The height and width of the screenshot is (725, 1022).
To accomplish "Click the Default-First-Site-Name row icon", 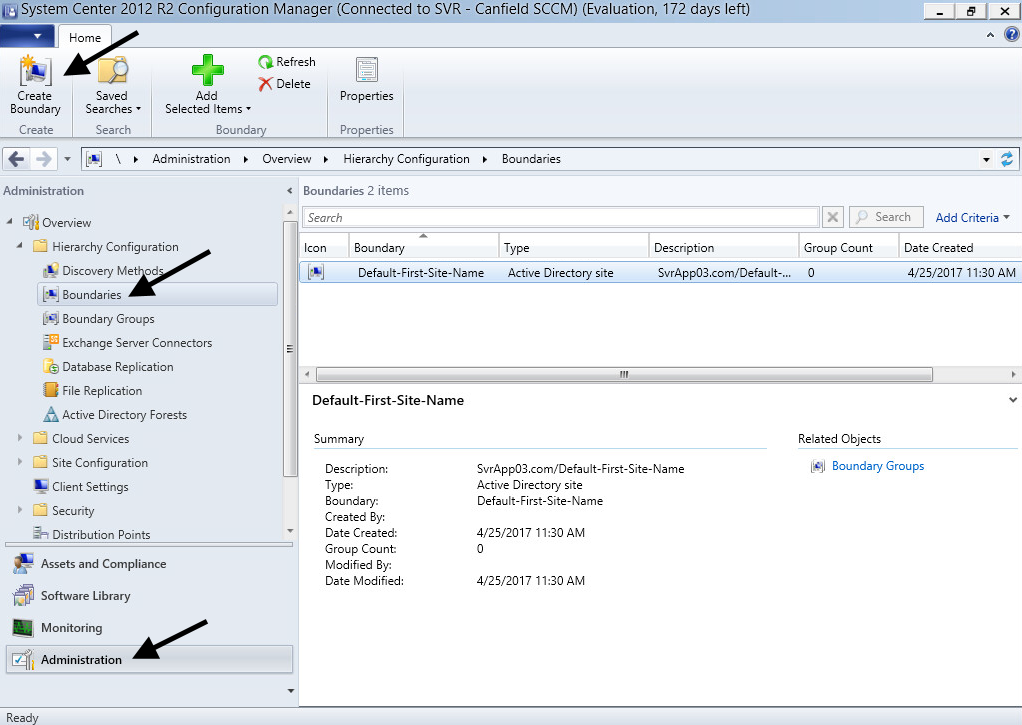I will (316, 272).
